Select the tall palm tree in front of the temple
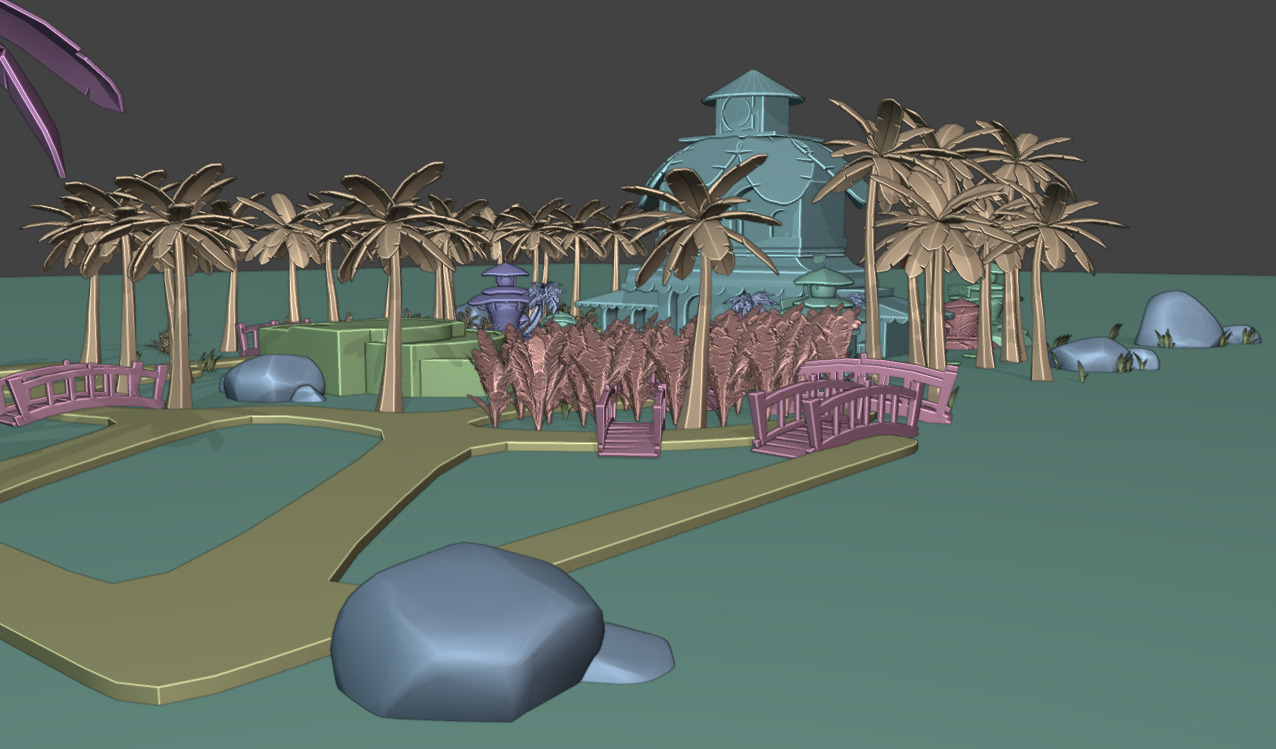Viewport: 1276px width, 749px height. pyautogui.click(x=702, y=290)
